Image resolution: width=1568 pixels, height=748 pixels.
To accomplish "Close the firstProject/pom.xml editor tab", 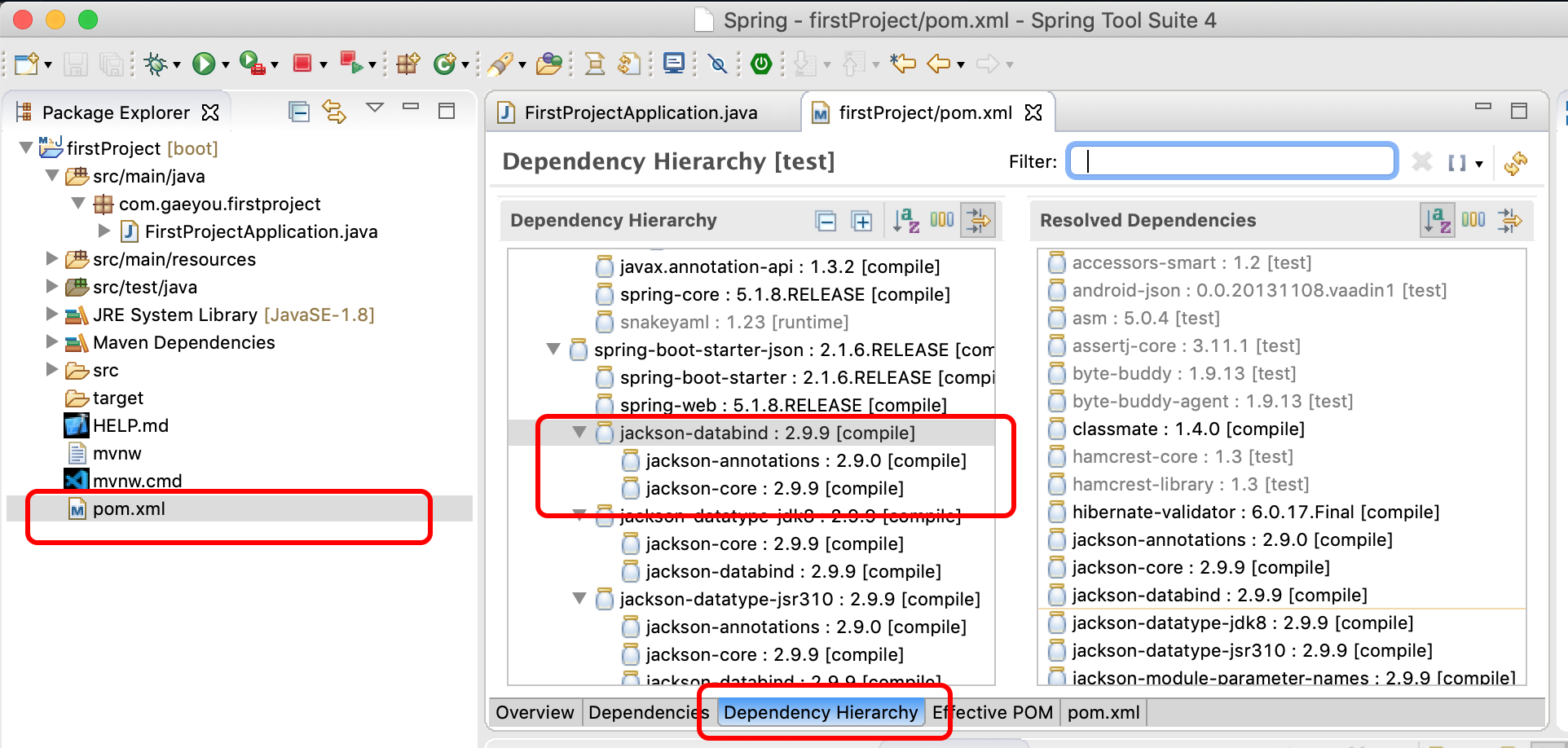I will (x=1033, y=112).
